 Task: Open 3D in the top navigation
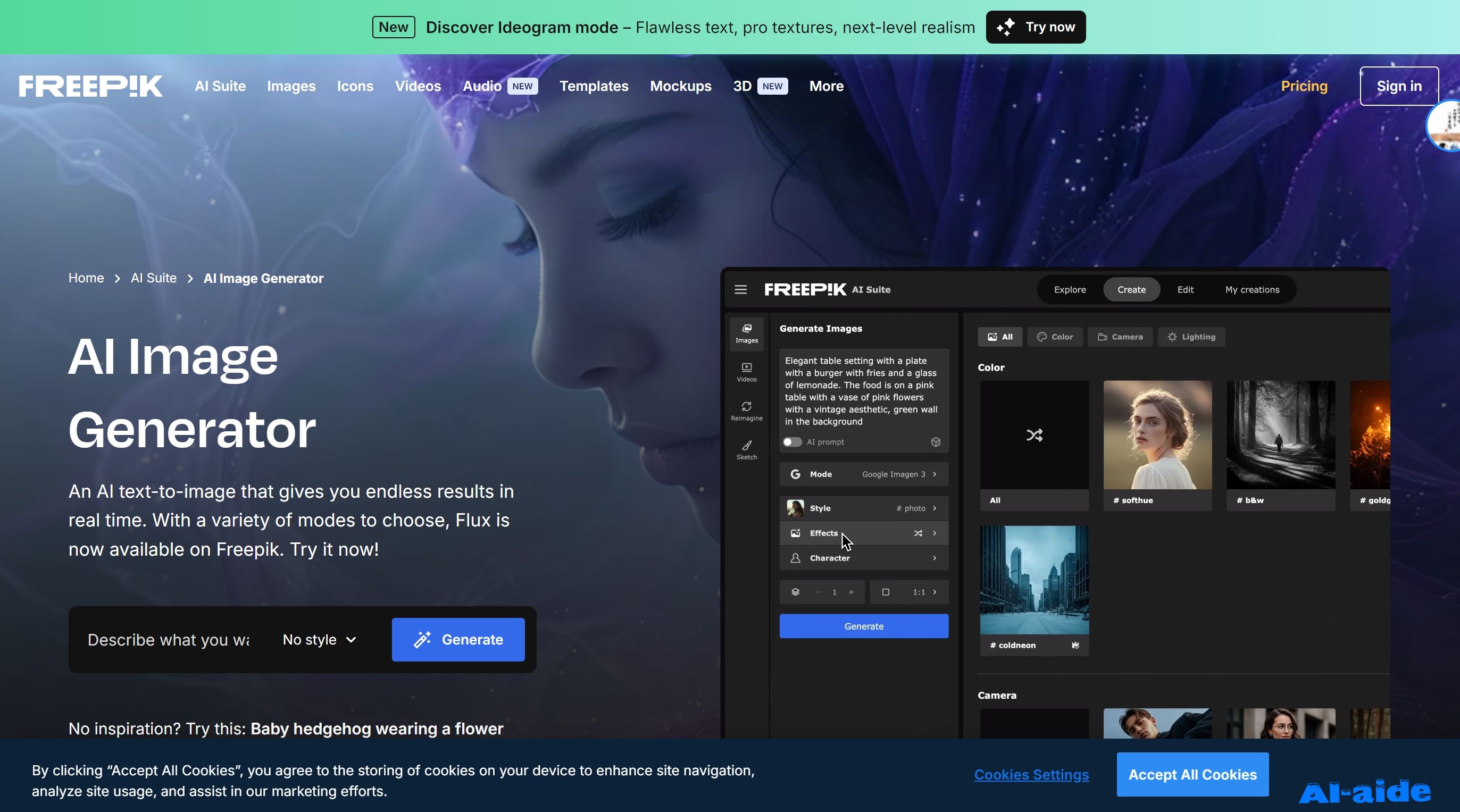(x=742, y=86)
